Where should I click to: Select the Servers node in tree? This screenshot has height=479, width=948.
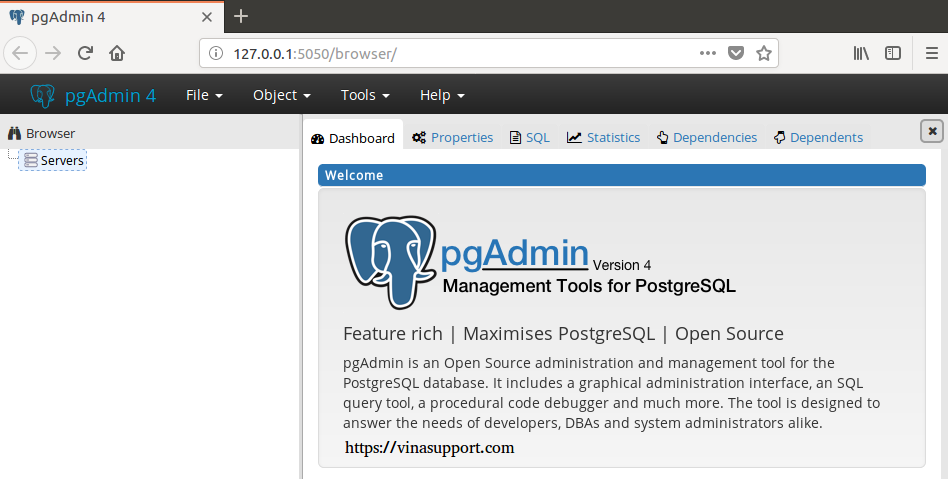point(53,160)
